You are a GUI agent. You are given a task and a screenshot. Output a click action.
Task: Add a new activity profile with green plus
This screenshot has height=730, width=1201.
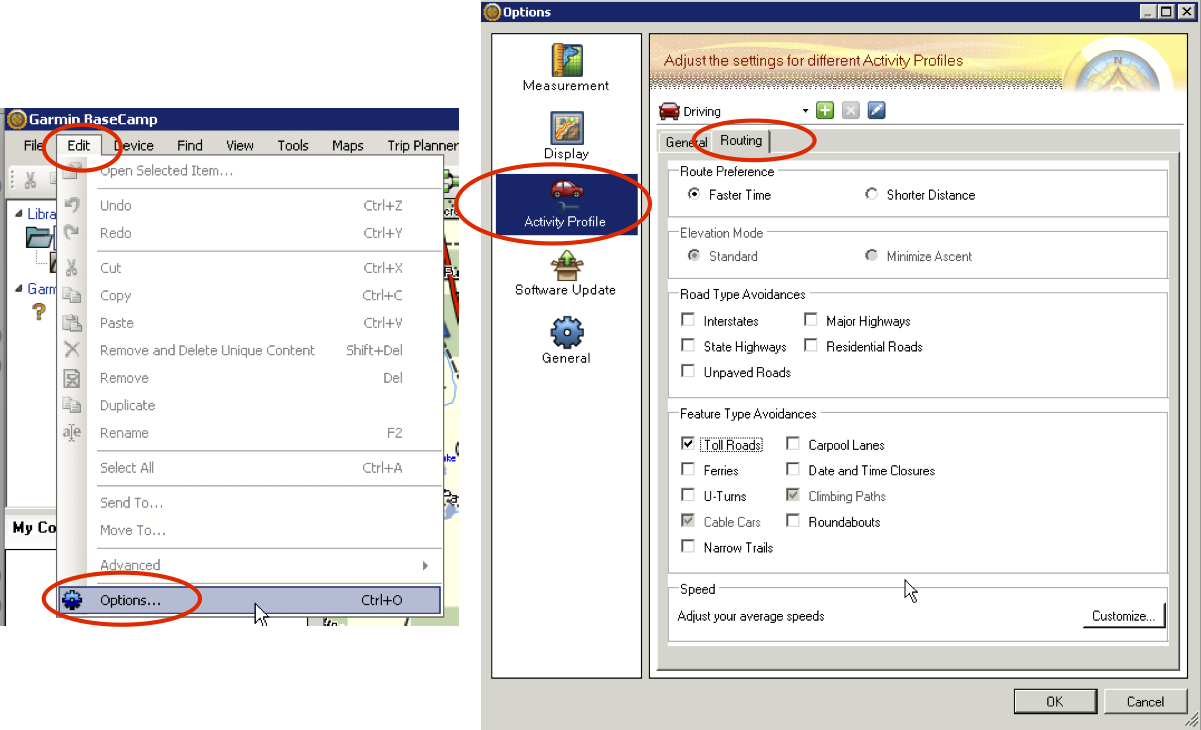pyautogui.click(x=825, y=111)
